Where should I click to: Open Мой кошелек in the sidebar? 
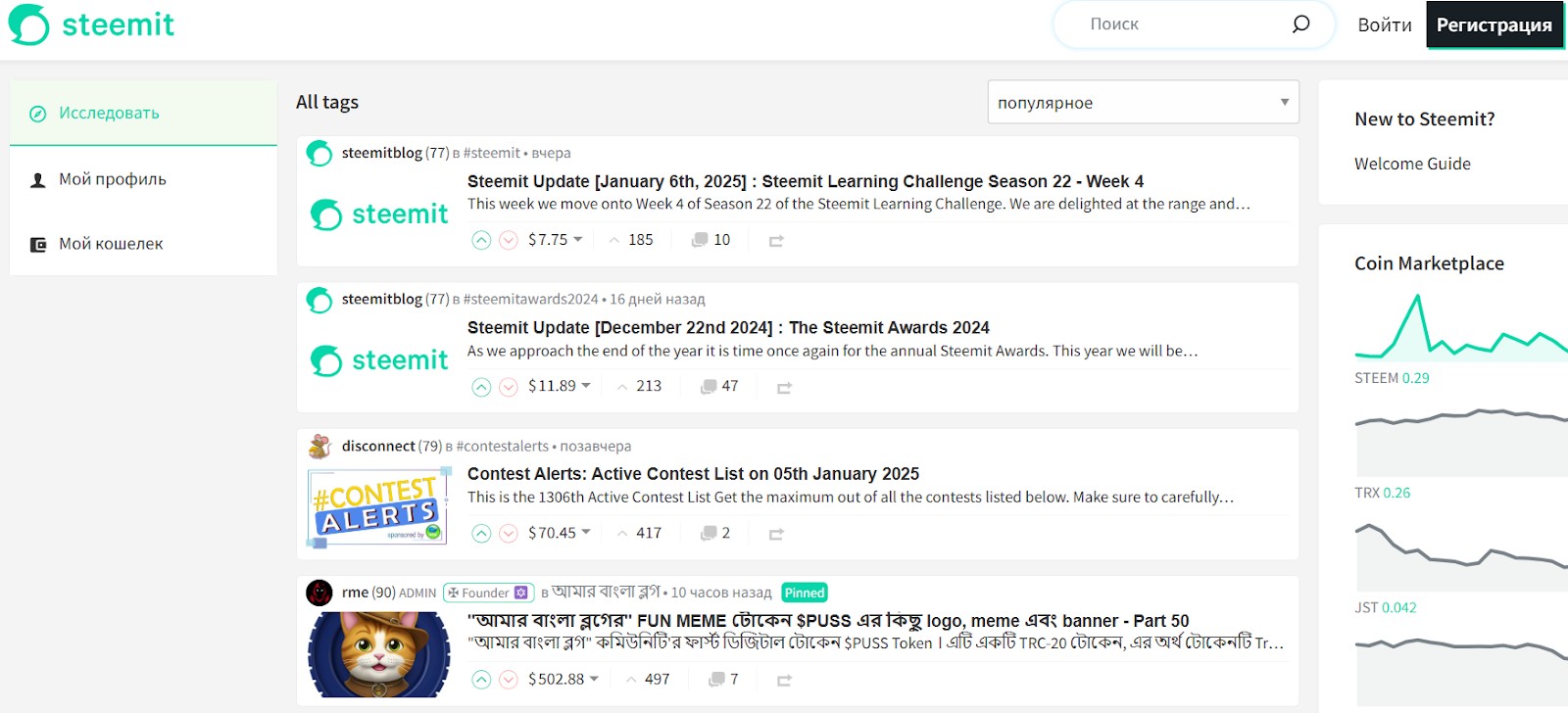click(143, 245)
